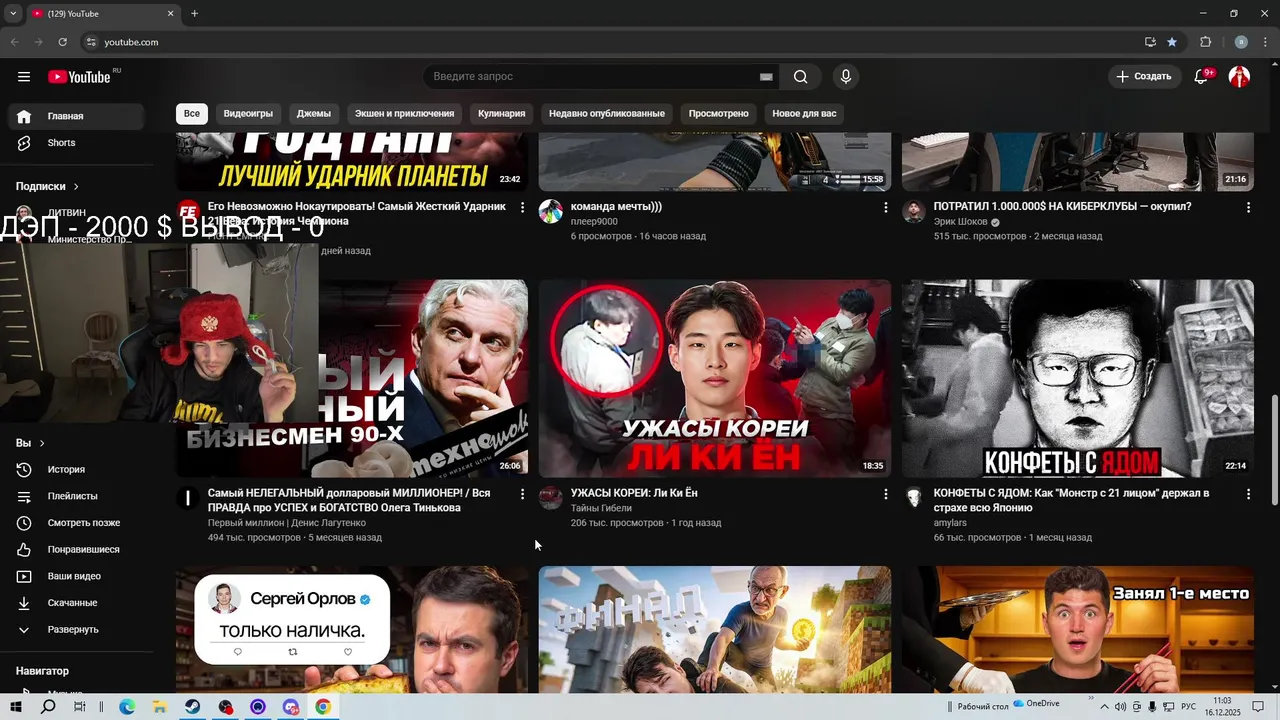Image resolution: width=1280 pixels, height=720 pixels.
Task: Close the (129) YouTube tab
Action: point(170,13)
